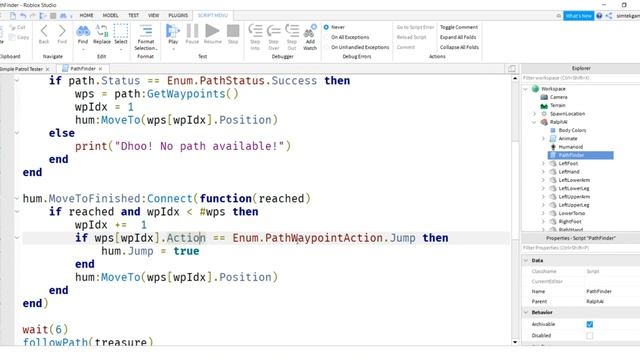This screenshot has width=640, height=360.
Task: Expand the SpawnLocation node
Action: [x=535, y=114]
